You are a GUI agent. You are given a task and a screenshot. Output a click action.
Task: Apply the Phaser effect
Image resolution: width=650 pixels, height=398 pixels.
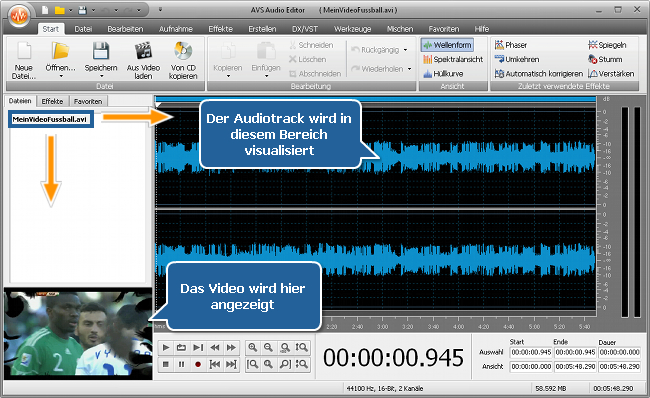[511, 45]
